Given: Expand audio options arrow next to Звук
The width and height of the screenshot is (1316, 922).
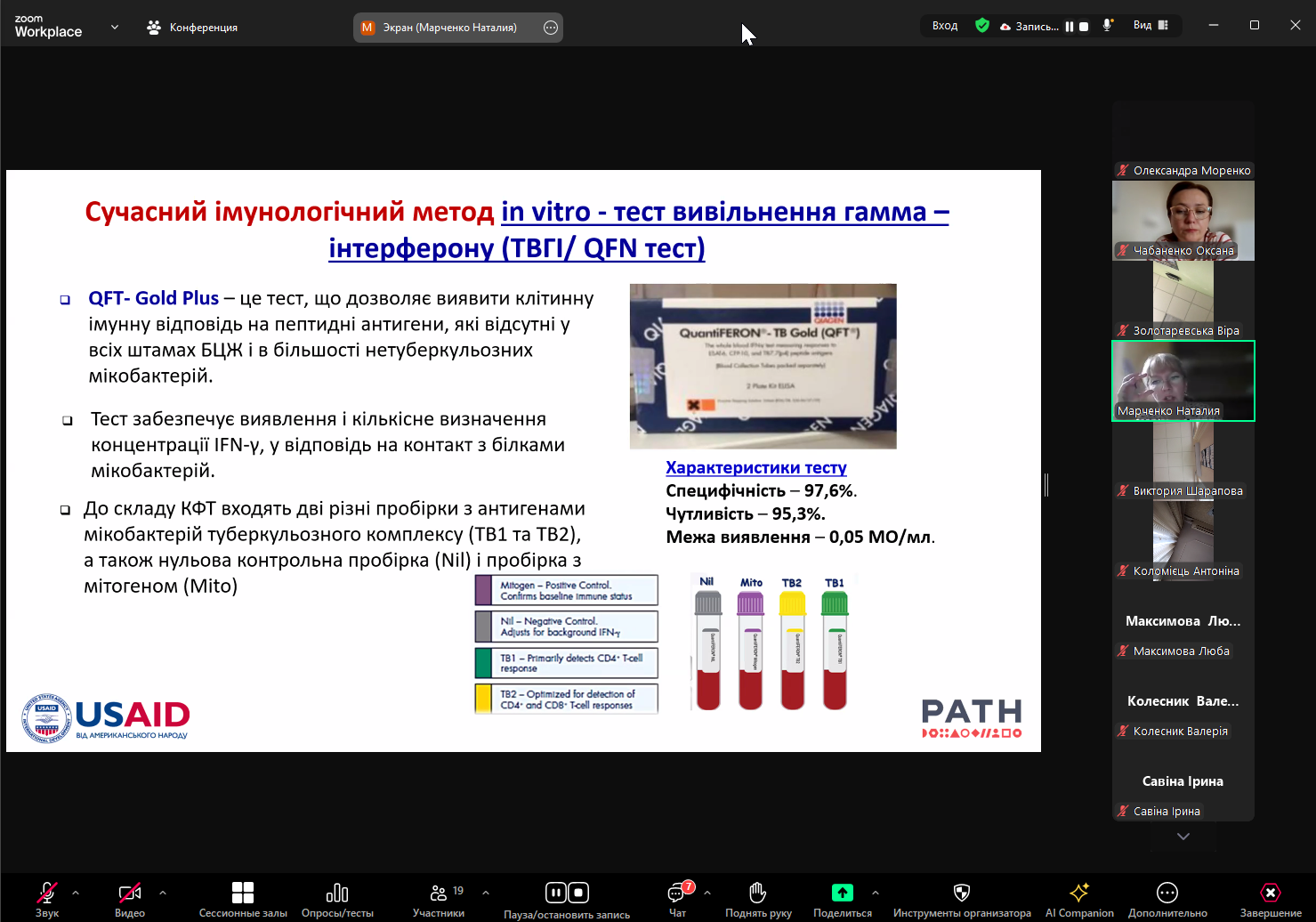Looking at the screenshot, I should point(76,892).
